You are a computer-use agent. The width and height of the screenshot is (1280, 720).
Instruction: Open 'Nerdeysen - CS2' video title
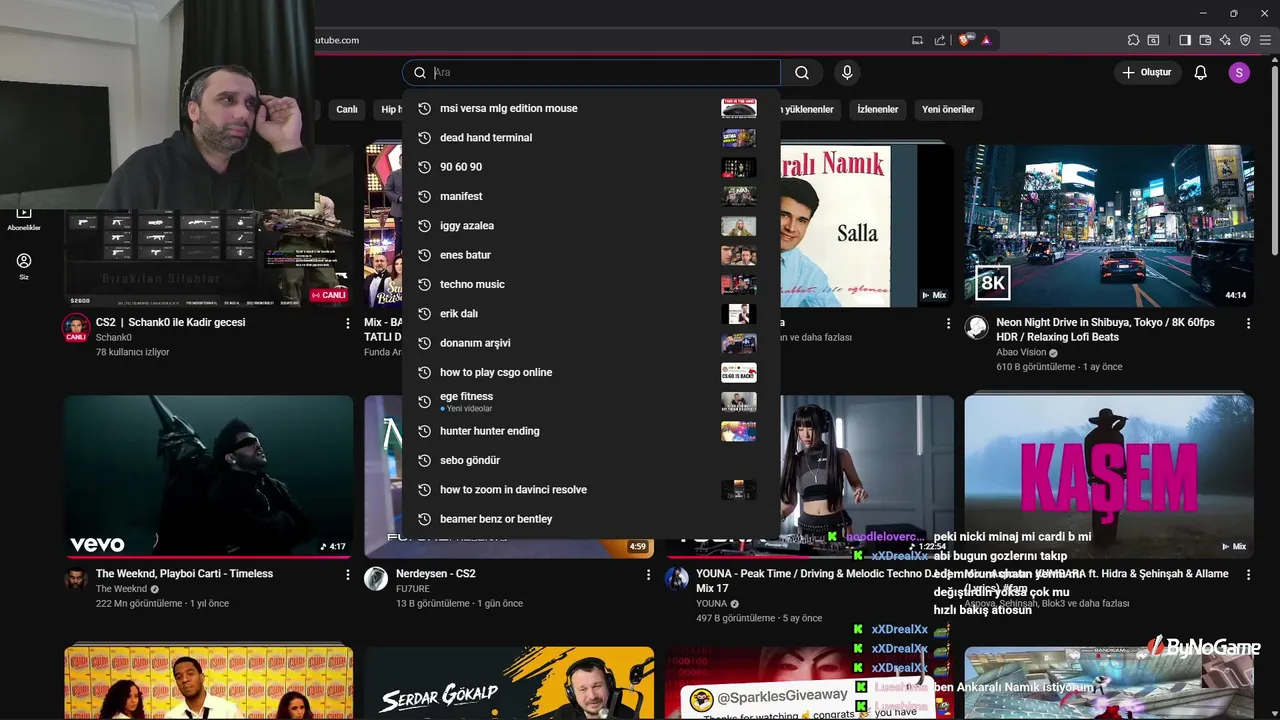[436, 574]
